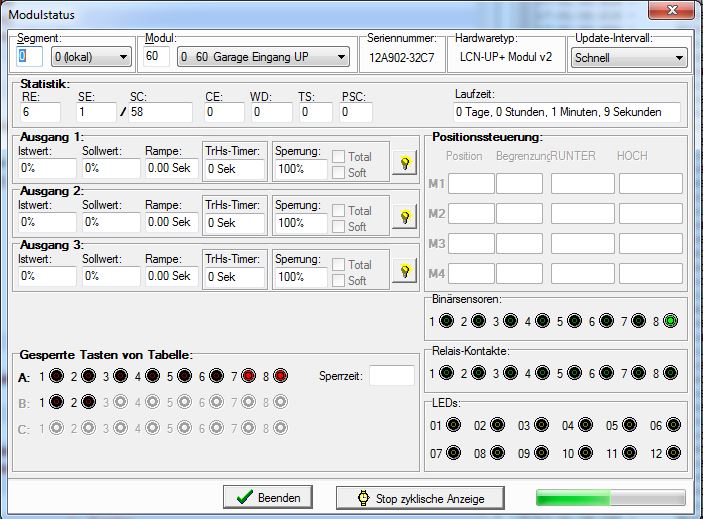Screen dimensions: 703x519
Task: Click the green Binärsensor 8 indicator
Action: 670,321
